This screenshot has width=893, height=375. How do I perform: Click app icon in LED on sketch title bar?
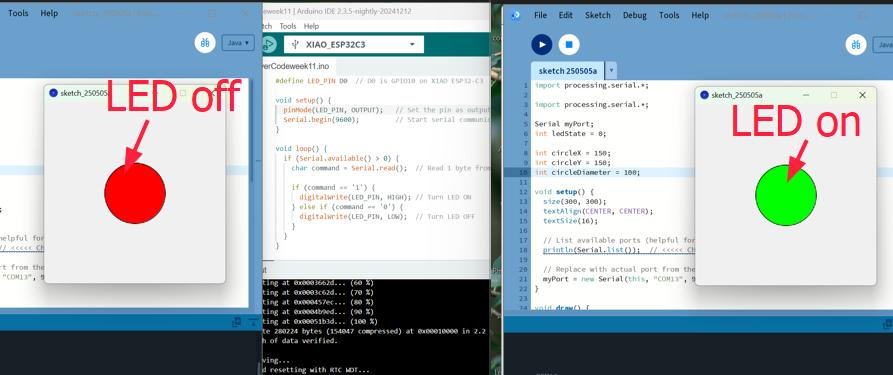coord(704,95)
